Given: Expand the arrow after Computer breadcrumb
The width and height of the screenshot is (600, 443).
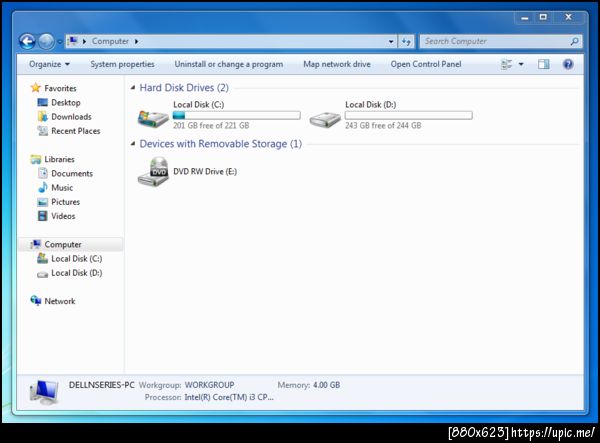Looking at the screenshot, I should tap(137, 41).
